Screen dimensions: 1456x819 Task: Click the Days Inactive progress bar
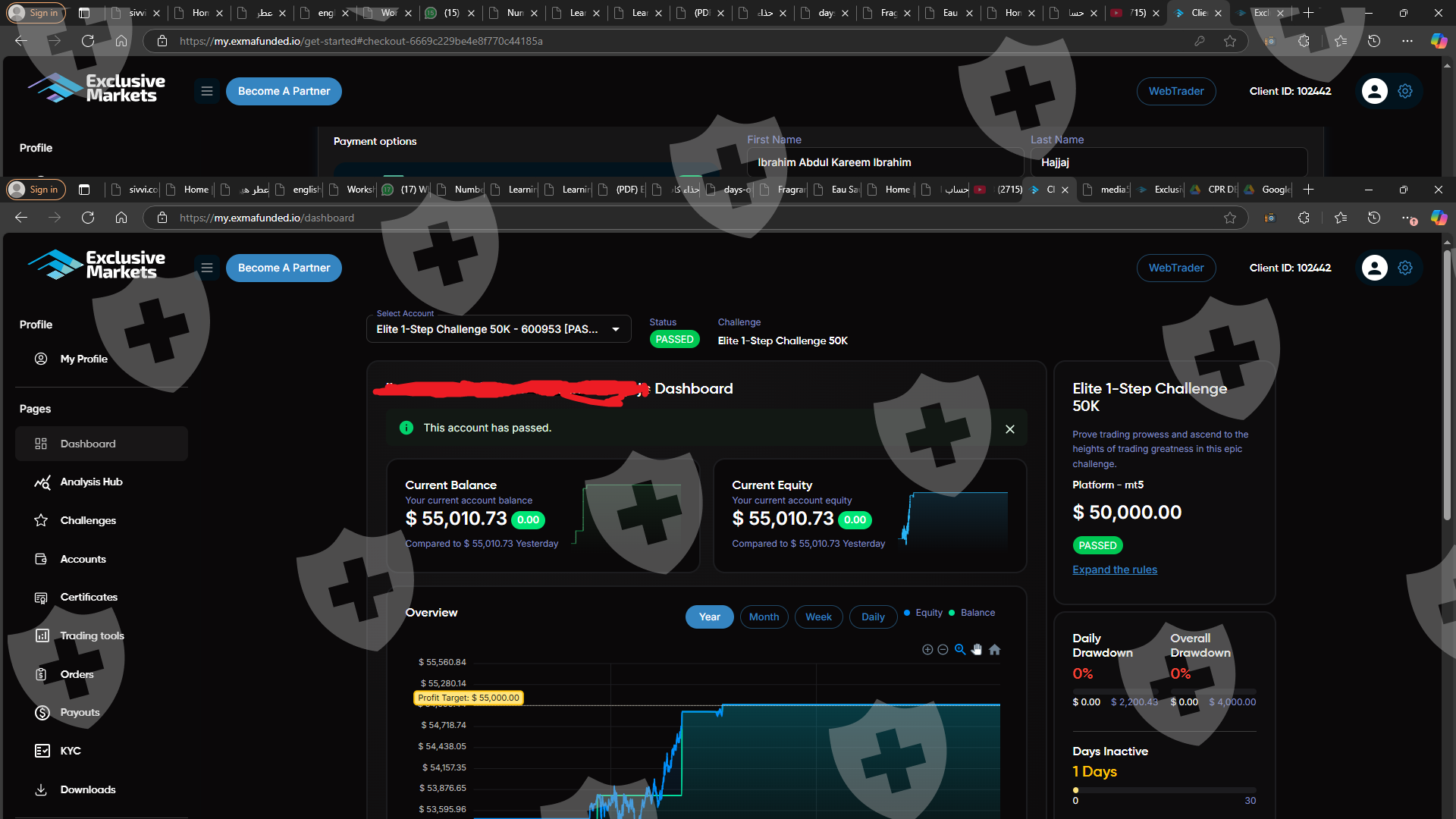[1164, 790]
